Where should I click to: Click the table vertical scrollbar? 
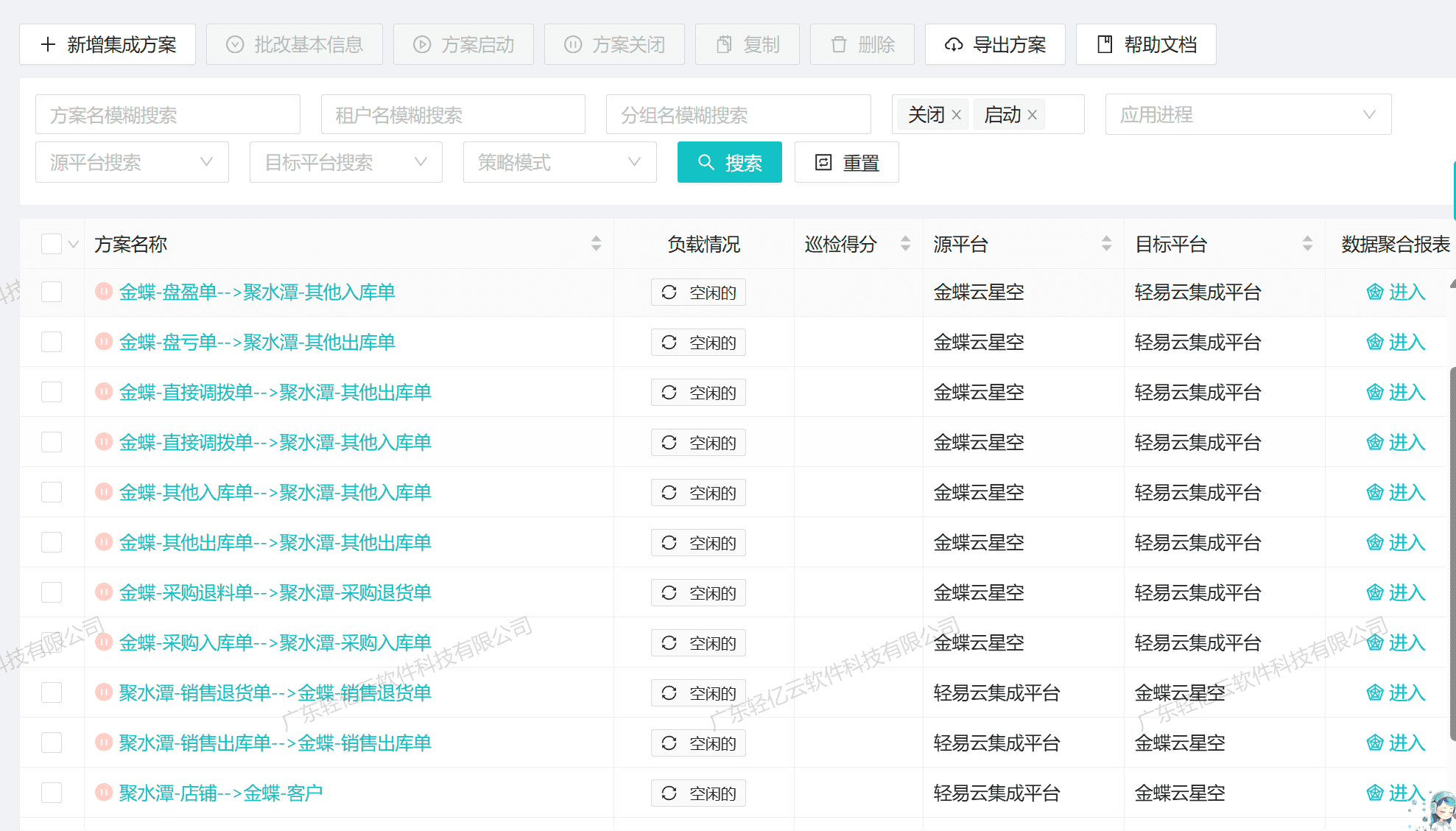tap(1452, 553)
